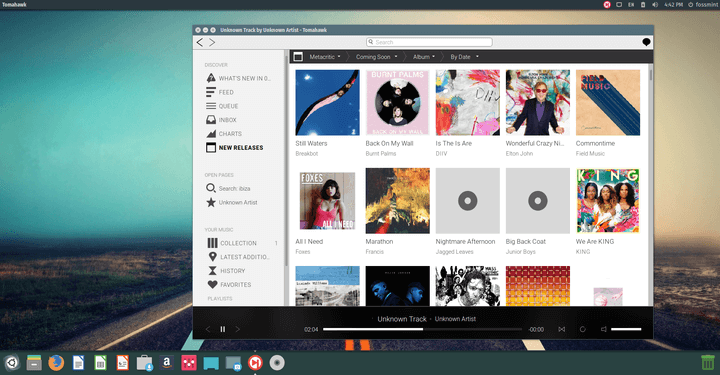Open the Still Waters album cover
The height and width of the screenshot is (375, 720).
327,102
